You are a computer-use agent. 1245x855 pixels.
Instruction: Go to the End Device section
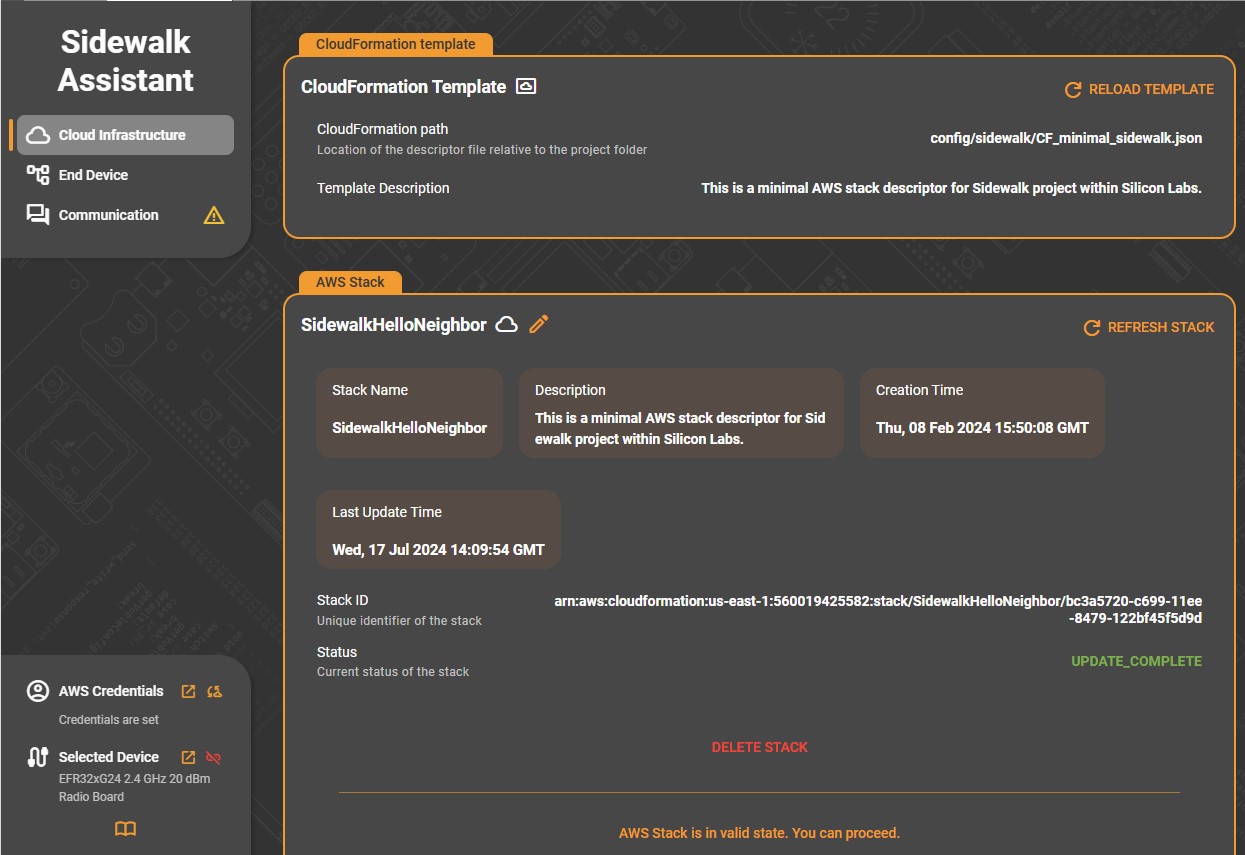coord(93,175)
